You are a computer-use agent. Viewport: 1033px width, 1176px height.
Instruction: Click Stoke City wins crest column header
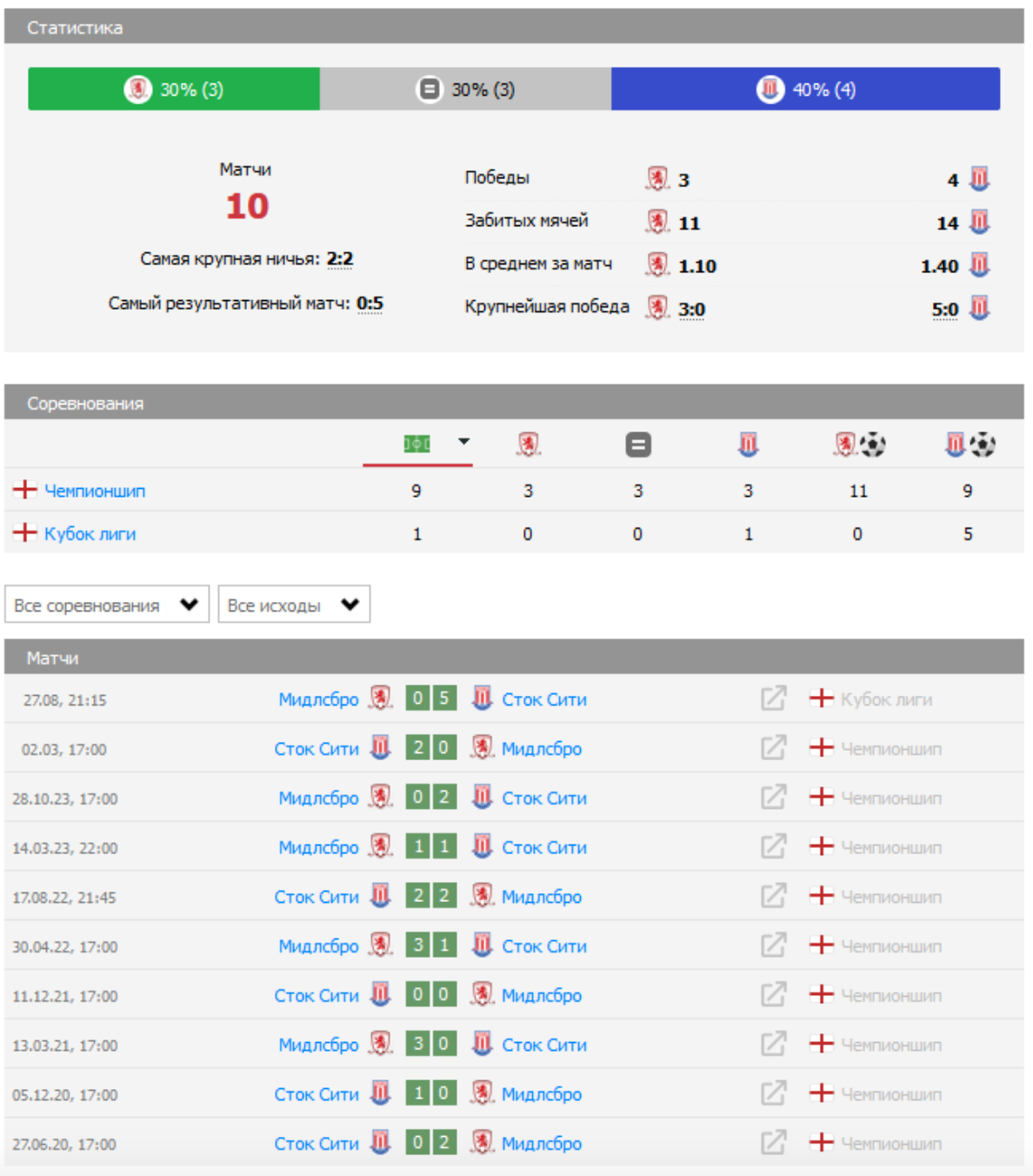(748, 445)
